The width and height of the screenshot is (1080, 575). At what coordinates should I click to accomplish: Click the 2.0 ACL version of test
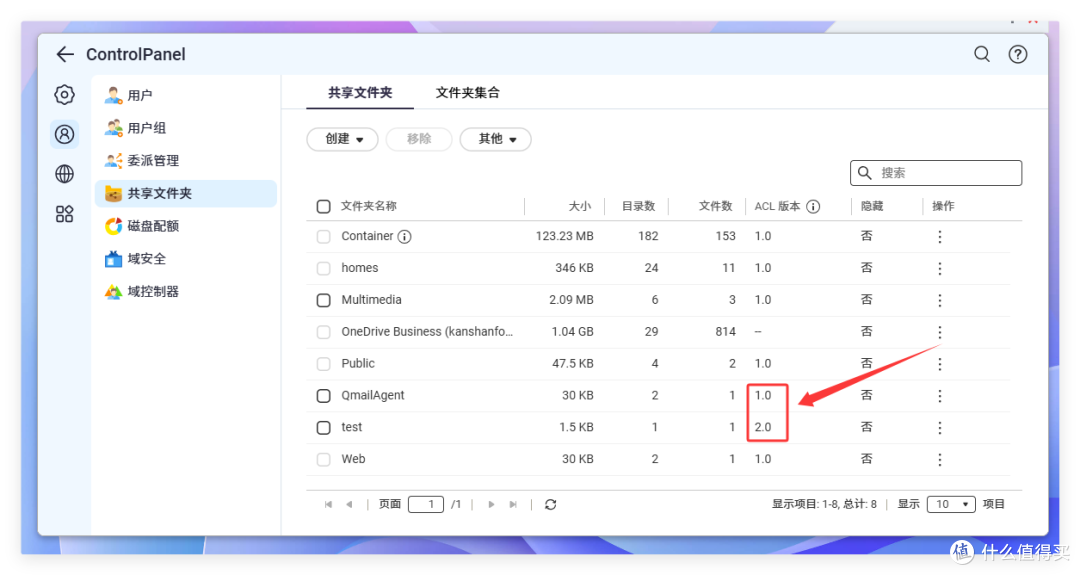(762, 428)
